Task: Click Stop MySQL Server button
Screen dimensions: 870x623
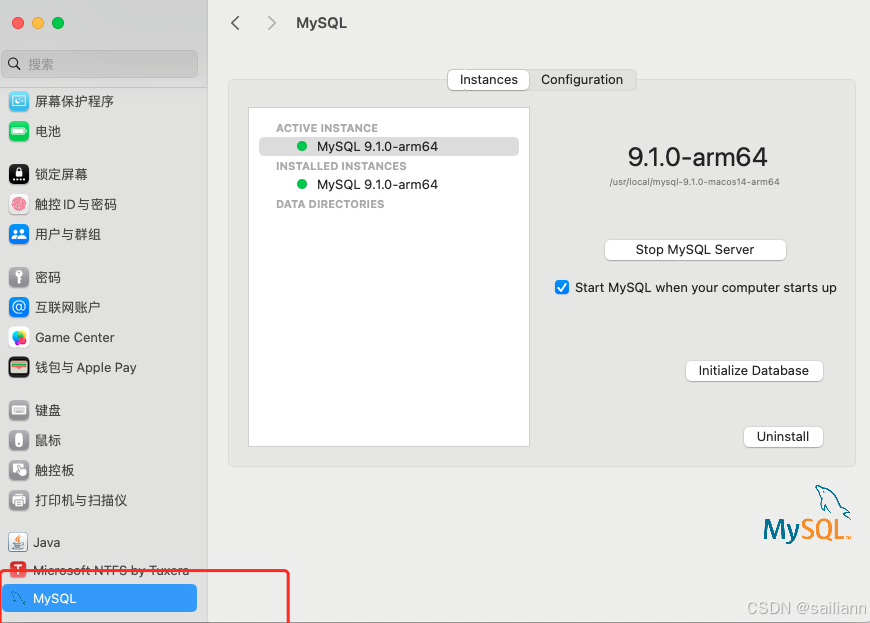Action: [x=694, y=249]
